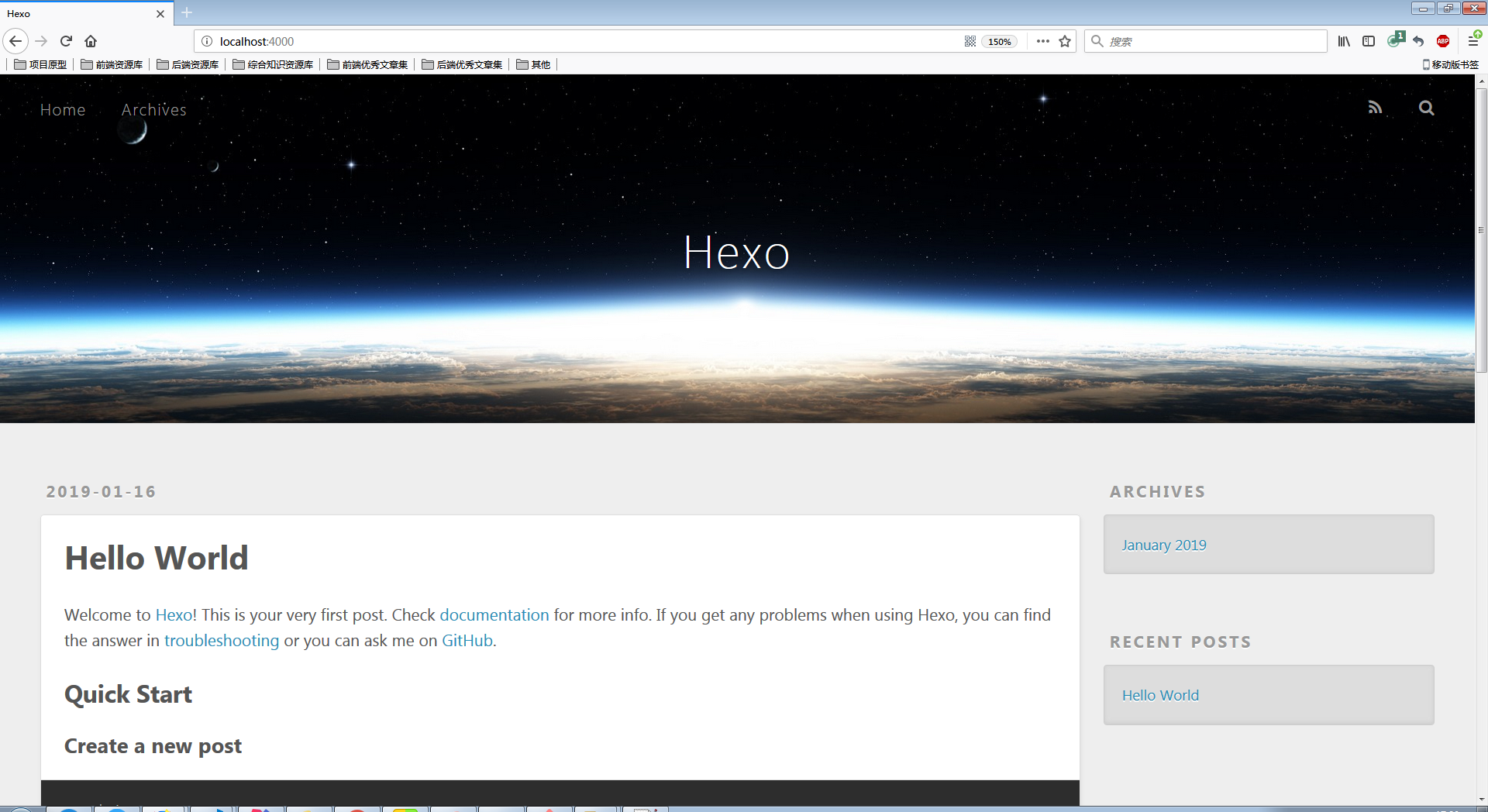
Task: Open the 其他 bookmark folder
Action: (533, 64)
